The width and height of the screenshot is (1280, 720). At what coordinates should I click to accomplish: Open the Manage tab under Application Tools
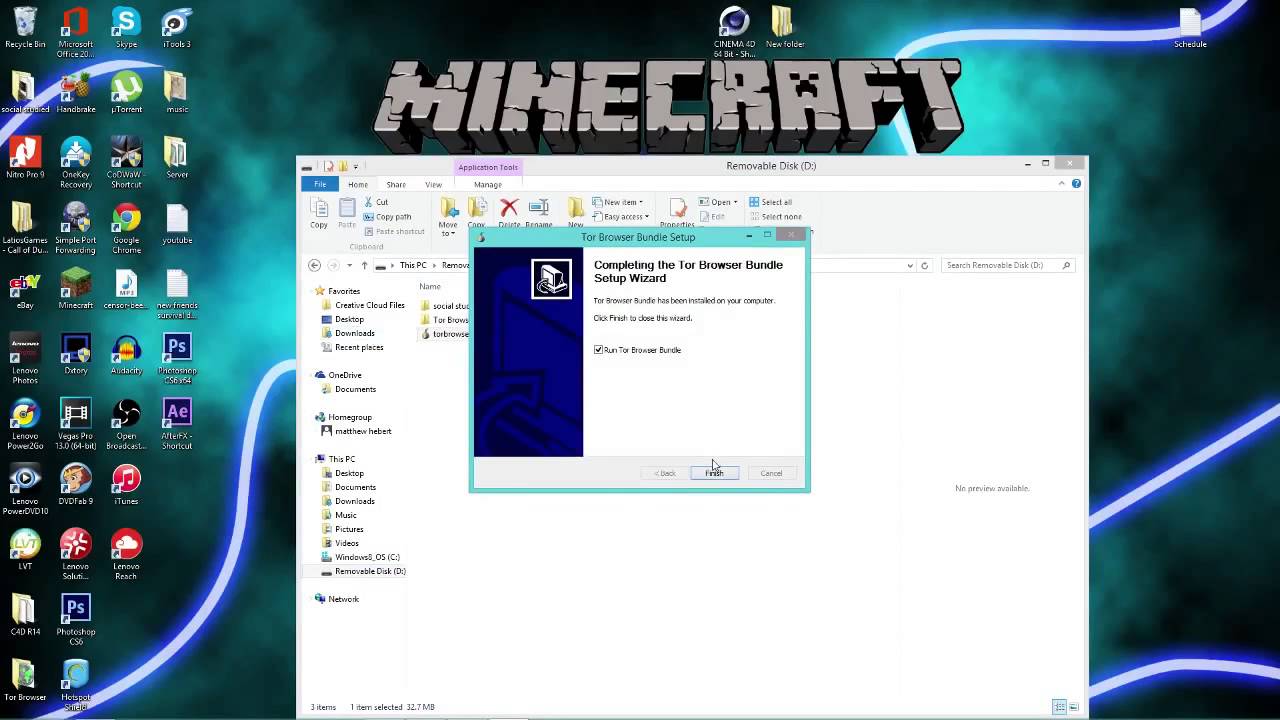tap(488, 184)
